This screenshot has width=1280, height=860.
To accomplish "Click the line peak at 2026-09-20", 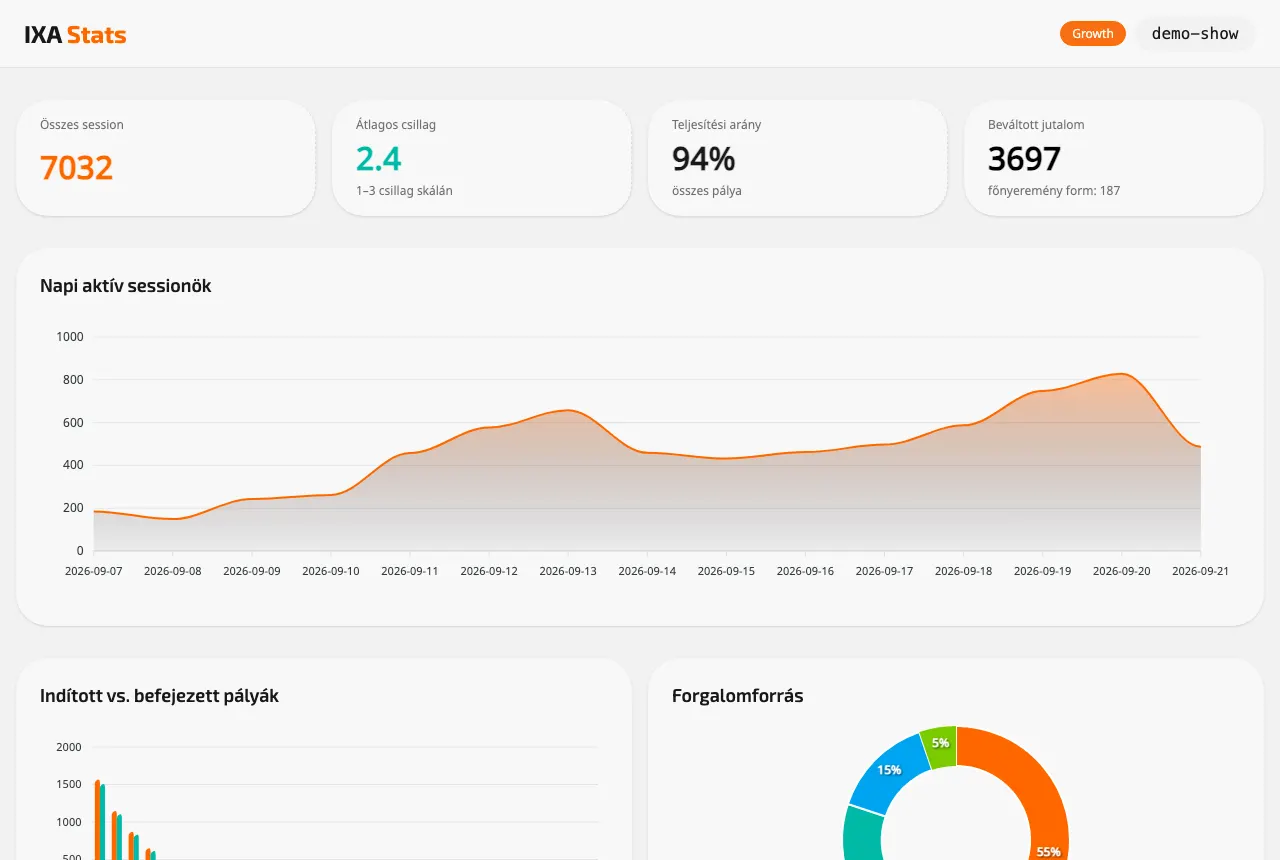I will [1121, 374].
